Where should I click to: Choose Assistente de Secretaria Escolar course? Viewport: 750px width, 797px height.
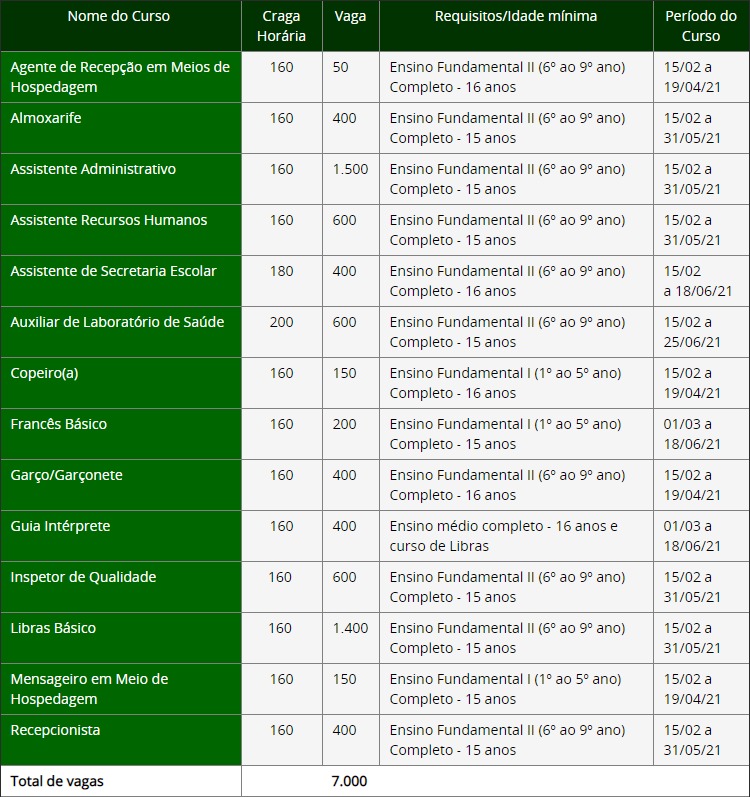click(x=113, y=271)
